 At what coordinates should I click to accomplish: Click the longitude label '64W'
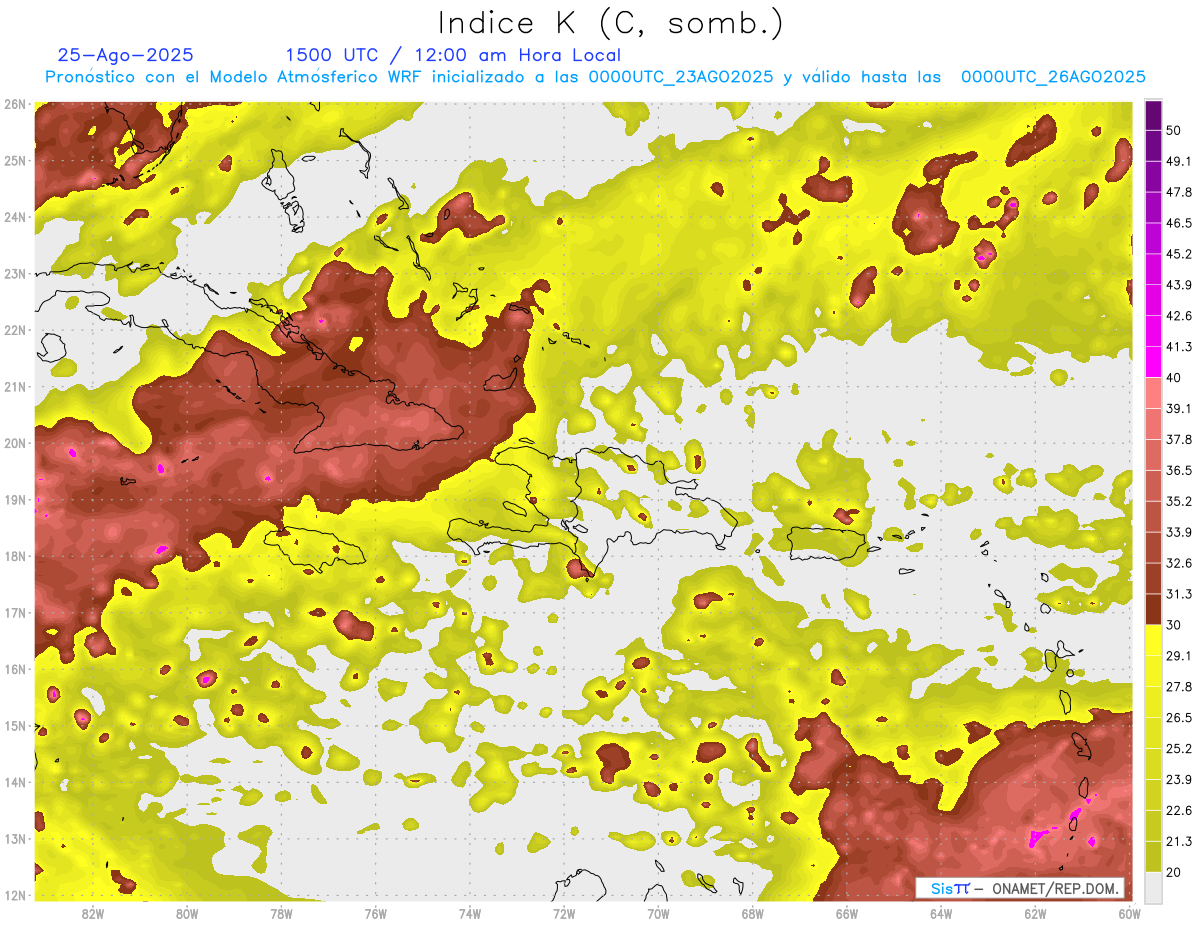(941, 913)
